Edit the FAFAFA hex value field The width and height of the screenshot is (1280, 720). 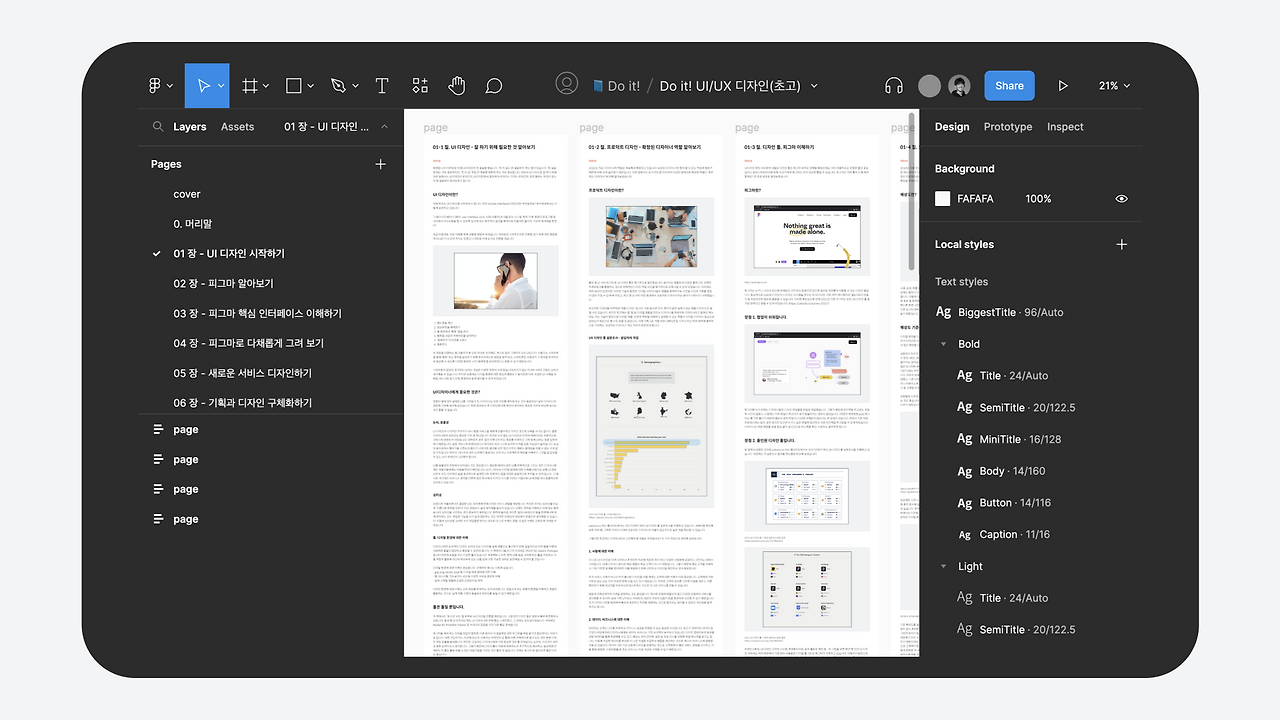pos(976,199)
